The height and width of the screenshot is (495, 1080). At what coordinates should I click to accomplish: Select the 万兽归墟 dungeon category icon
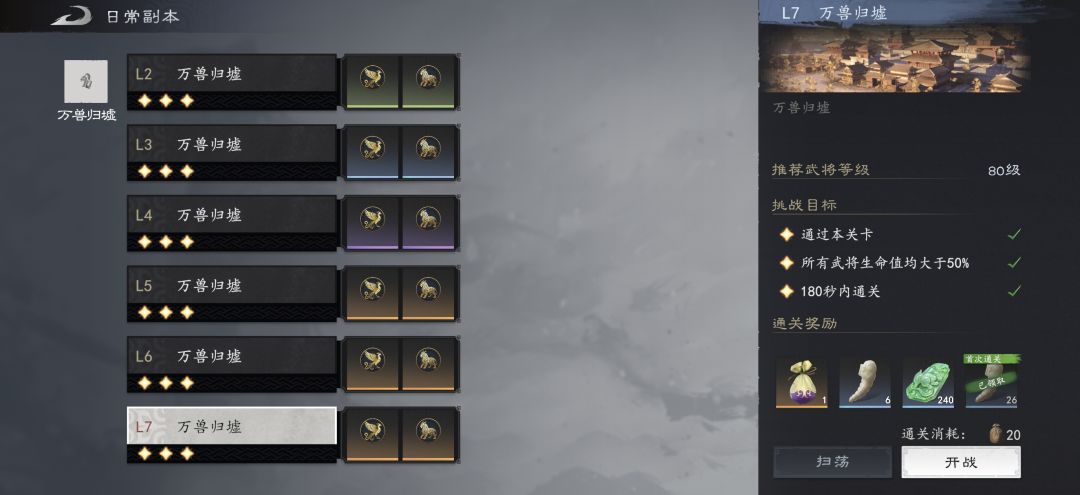[86, 81]
